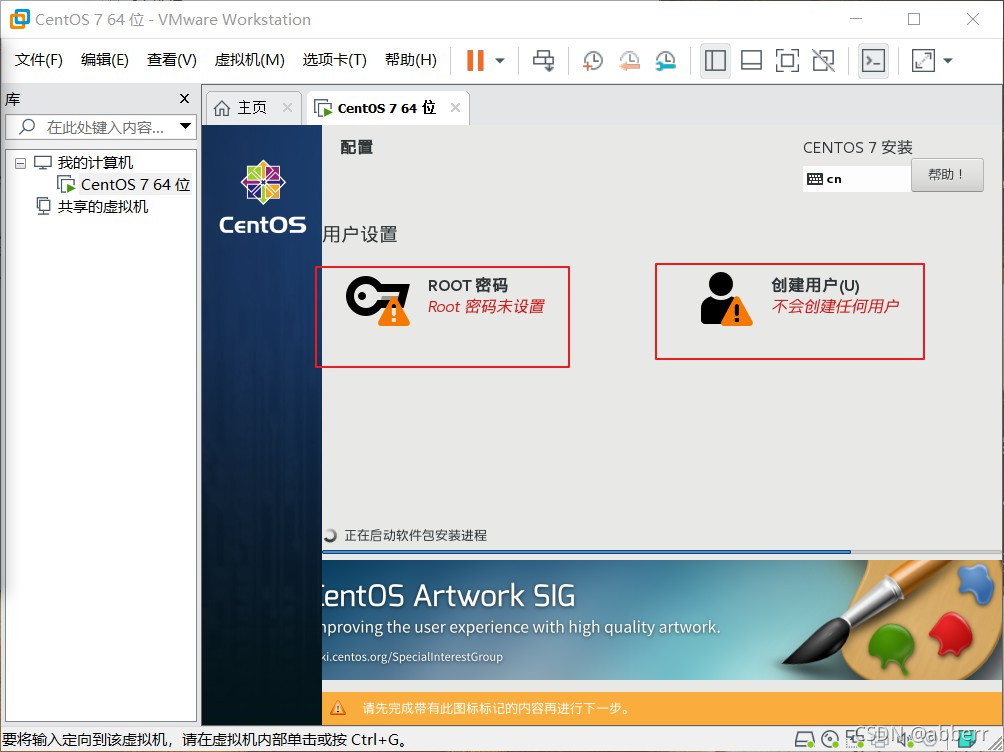This screenshot has width=1004, height=752.
Task: Open the stretch display dropdown arrow
Action: tap(948, 61)
